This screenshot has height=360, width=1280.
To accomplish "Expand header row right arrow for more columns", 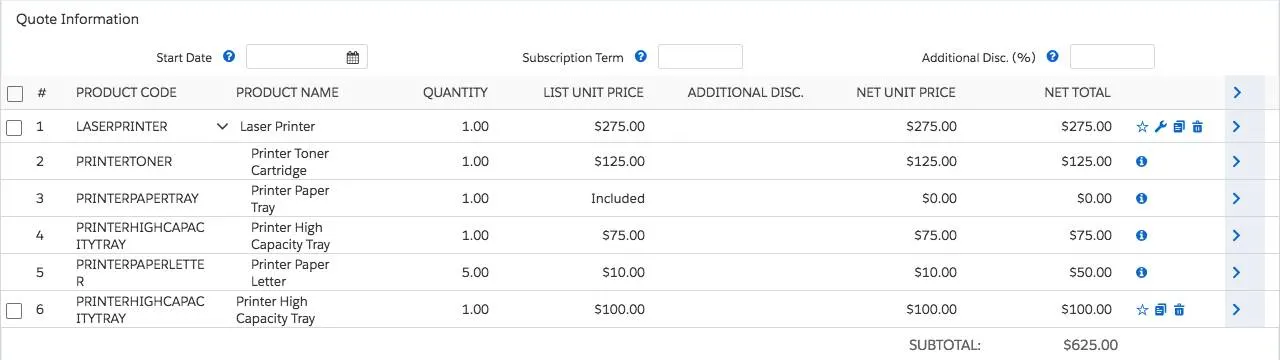I will [x=1237, y=92].
